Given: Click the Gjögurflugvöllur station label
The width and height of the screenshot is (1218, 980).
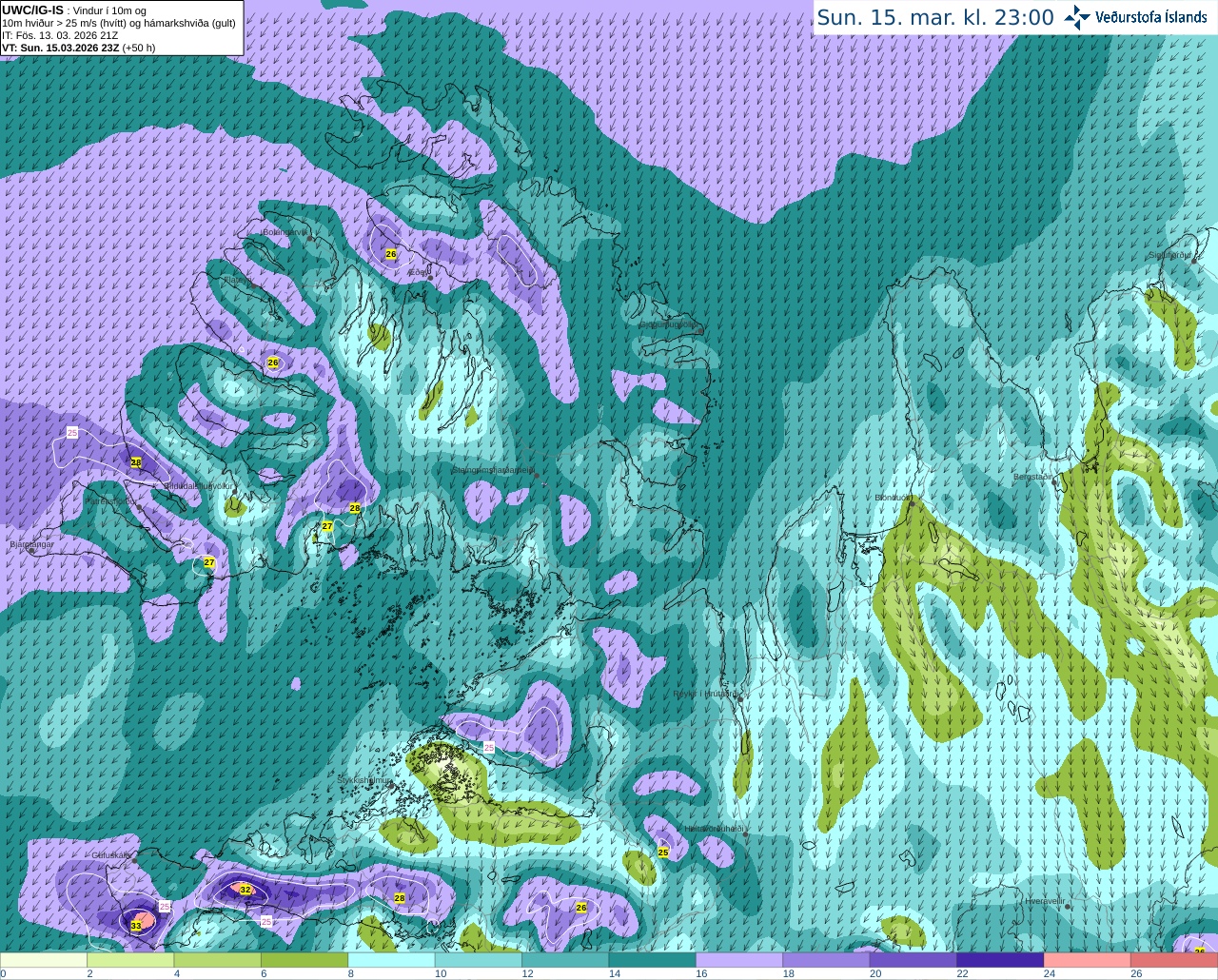Looking at the screenshot, I should [x=668, y=323].
